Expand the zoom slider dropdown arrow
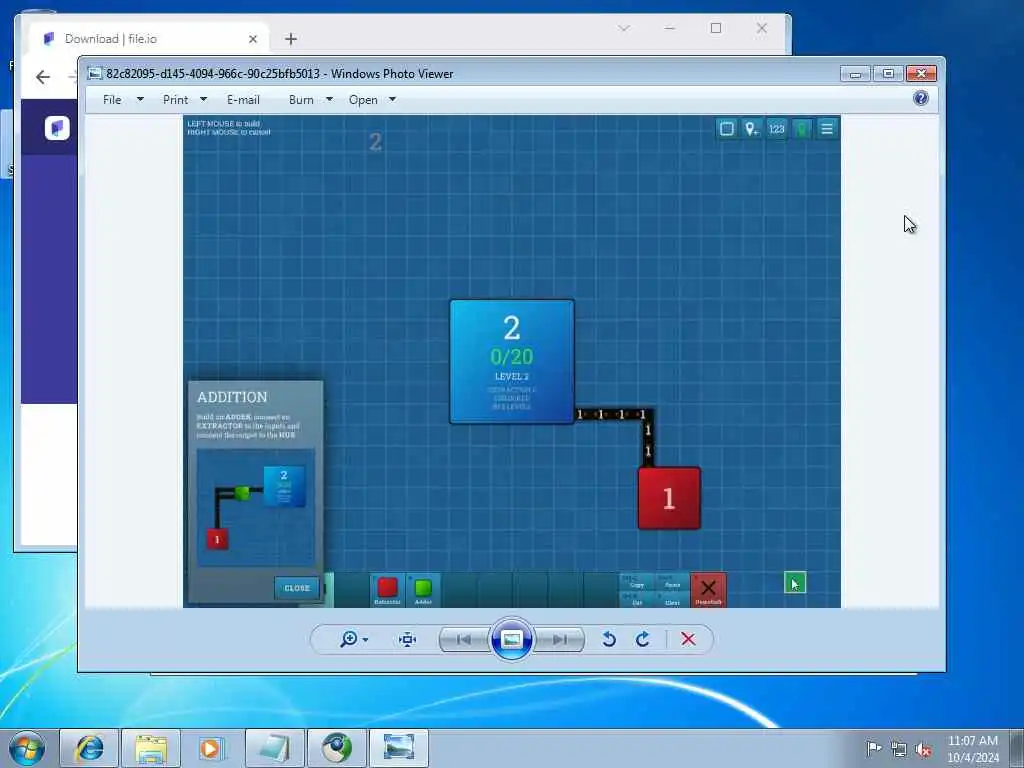The width and height of the screenshot is (1024, 768). 365,640
